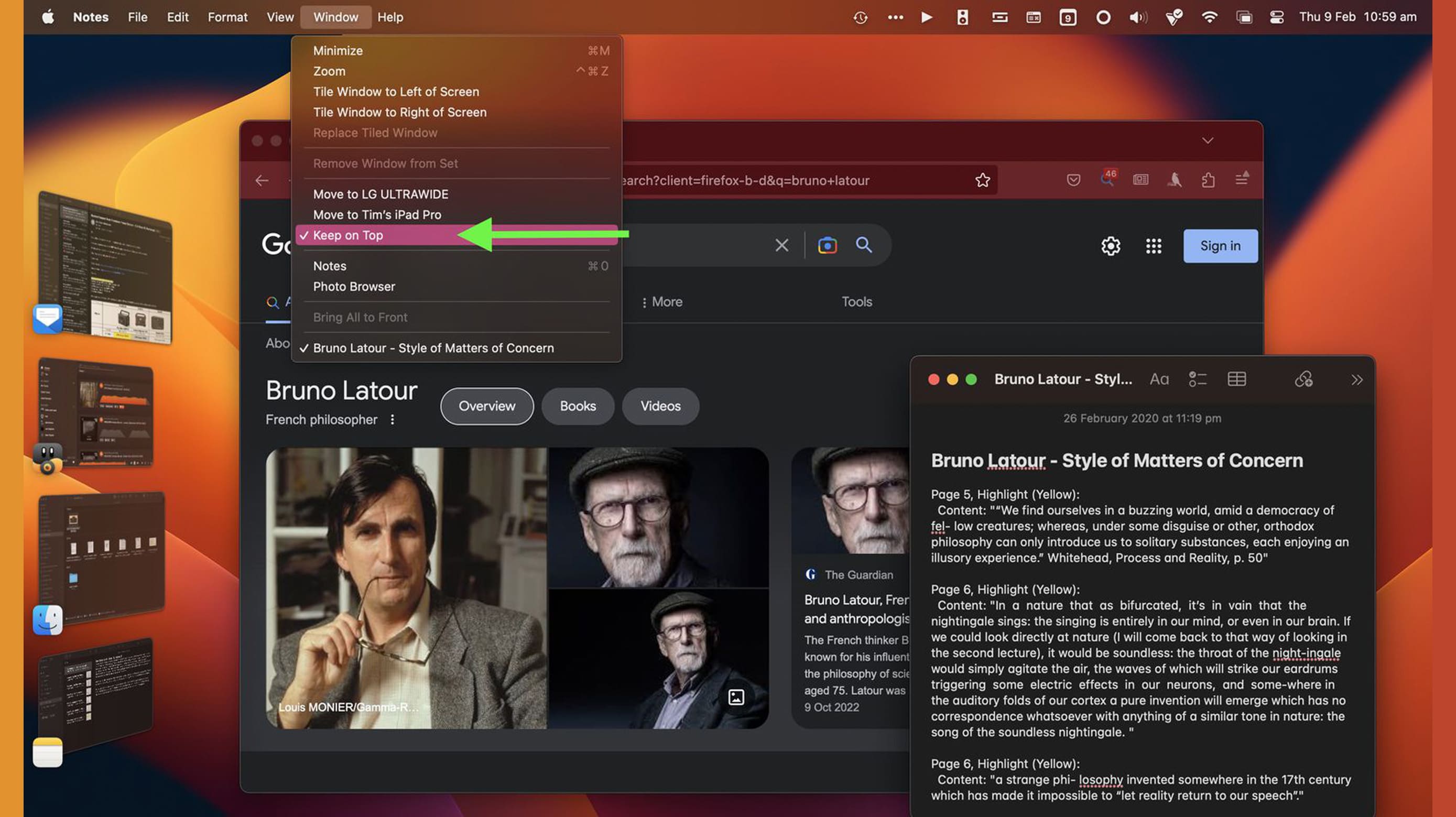Choose Zoom from the Window menu
The height and width of the screenshot is (817, 1456).
coord(456,71)
